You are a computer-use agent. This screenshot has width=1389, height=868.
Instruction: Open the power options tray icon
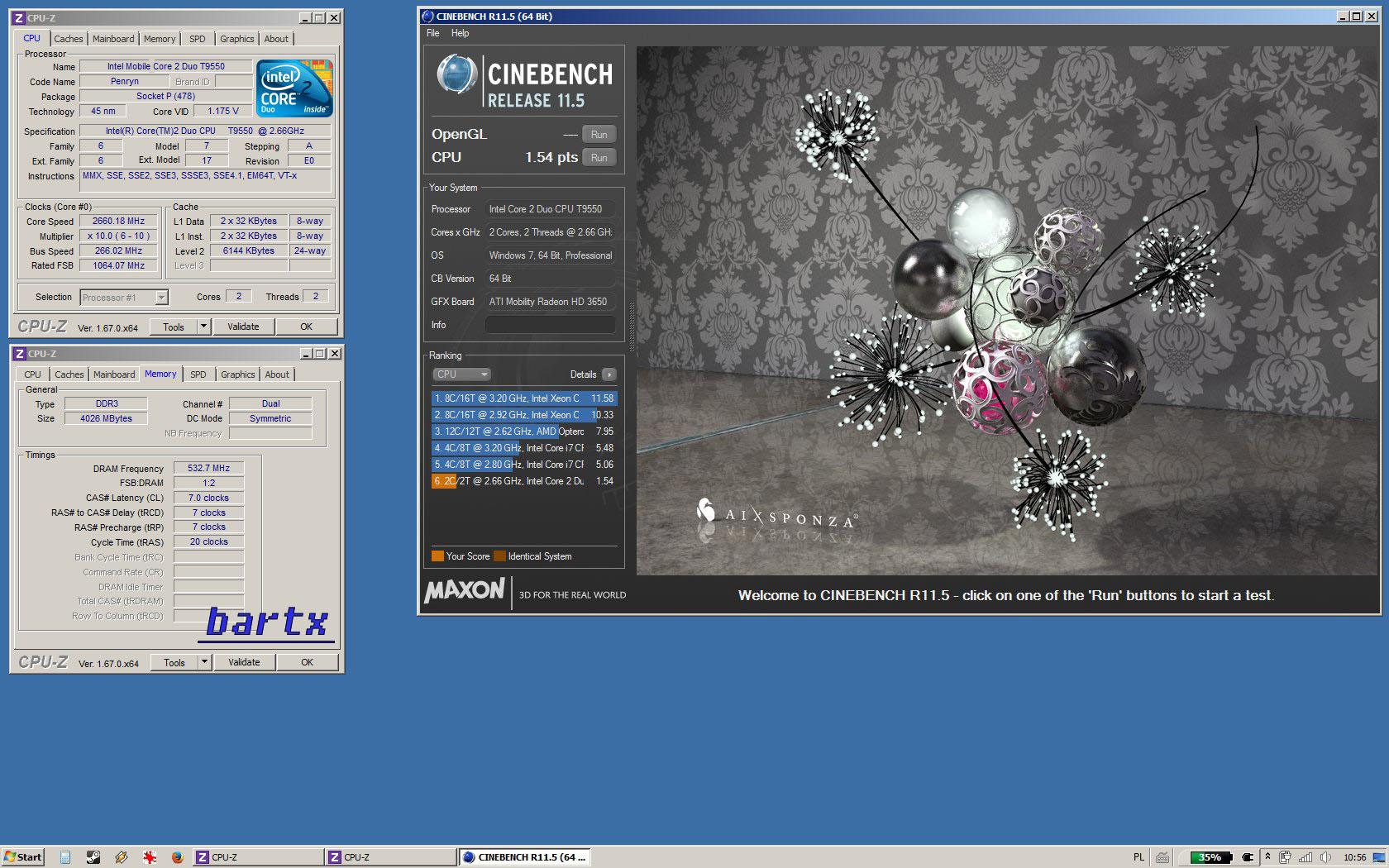1286,857
